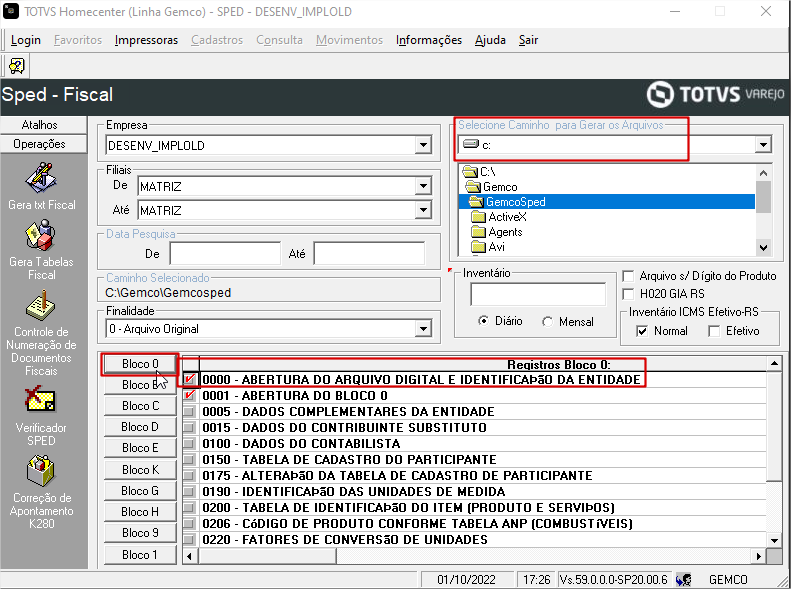This screenshot has height=589, width=791.
Task: Open the Gera txt Fiscal operation
Action: pyautogui.click(x=42, y=186)
